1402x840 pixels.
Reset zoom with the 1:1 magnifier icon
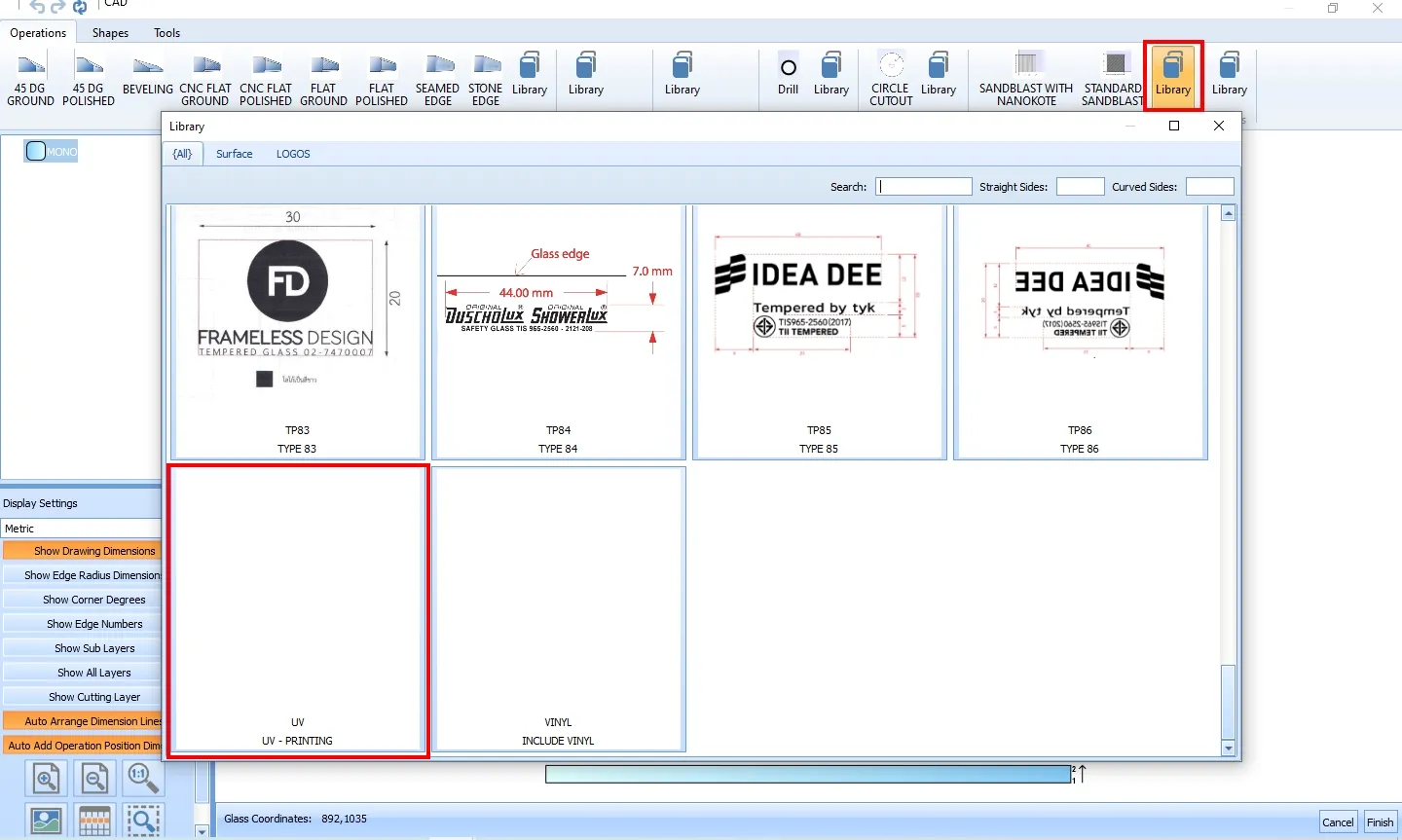coord(144,779)
